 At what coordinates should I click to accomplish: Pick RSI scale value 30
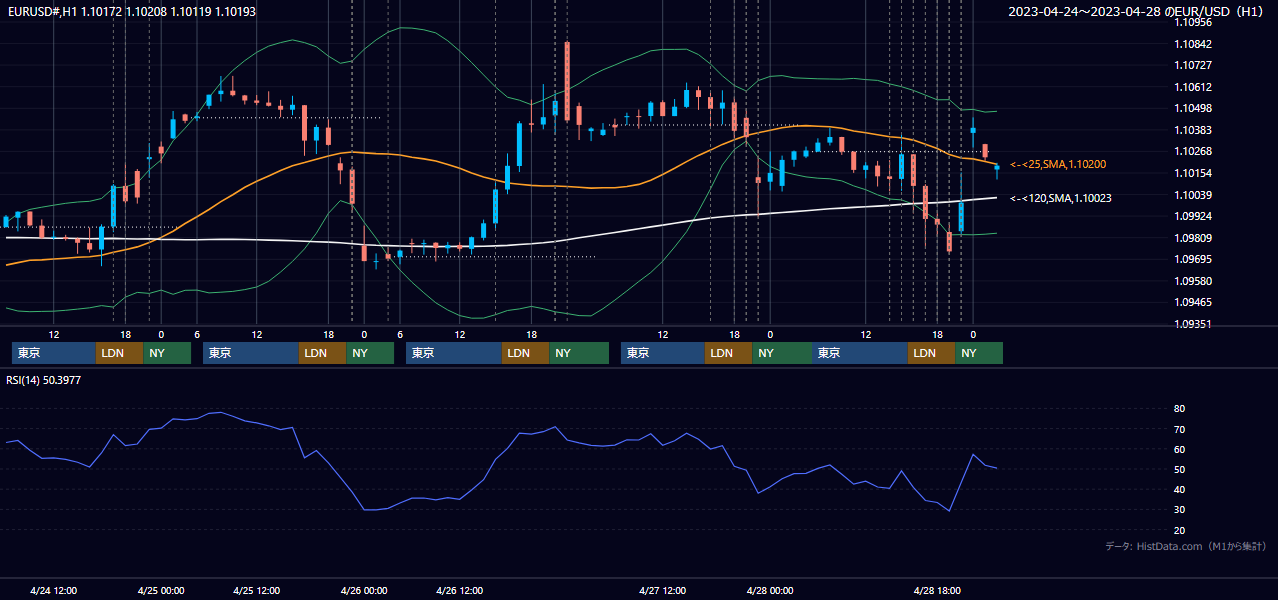pyautogui.click(x=1180, y=510)
